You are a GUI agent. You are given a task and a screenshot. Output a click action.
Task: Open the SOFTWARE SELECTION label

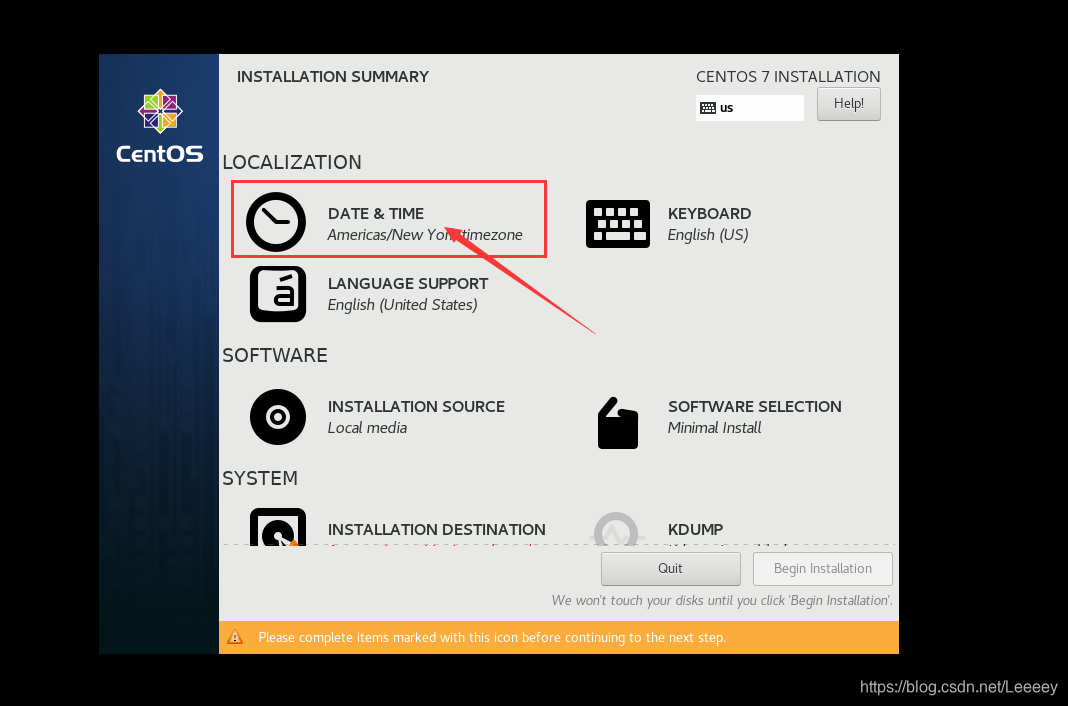point(755,406)
